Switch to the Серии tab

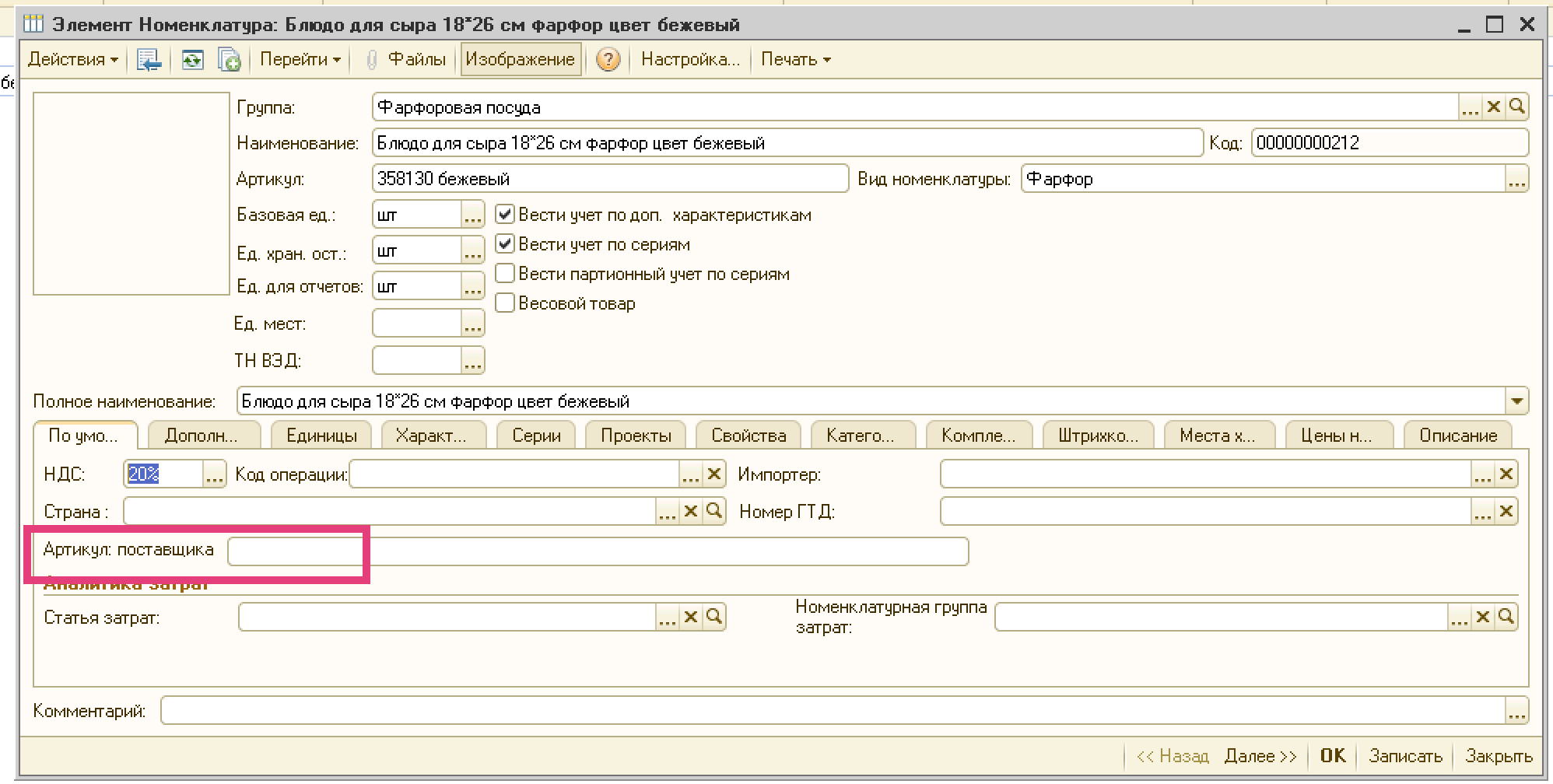point(536,436)
